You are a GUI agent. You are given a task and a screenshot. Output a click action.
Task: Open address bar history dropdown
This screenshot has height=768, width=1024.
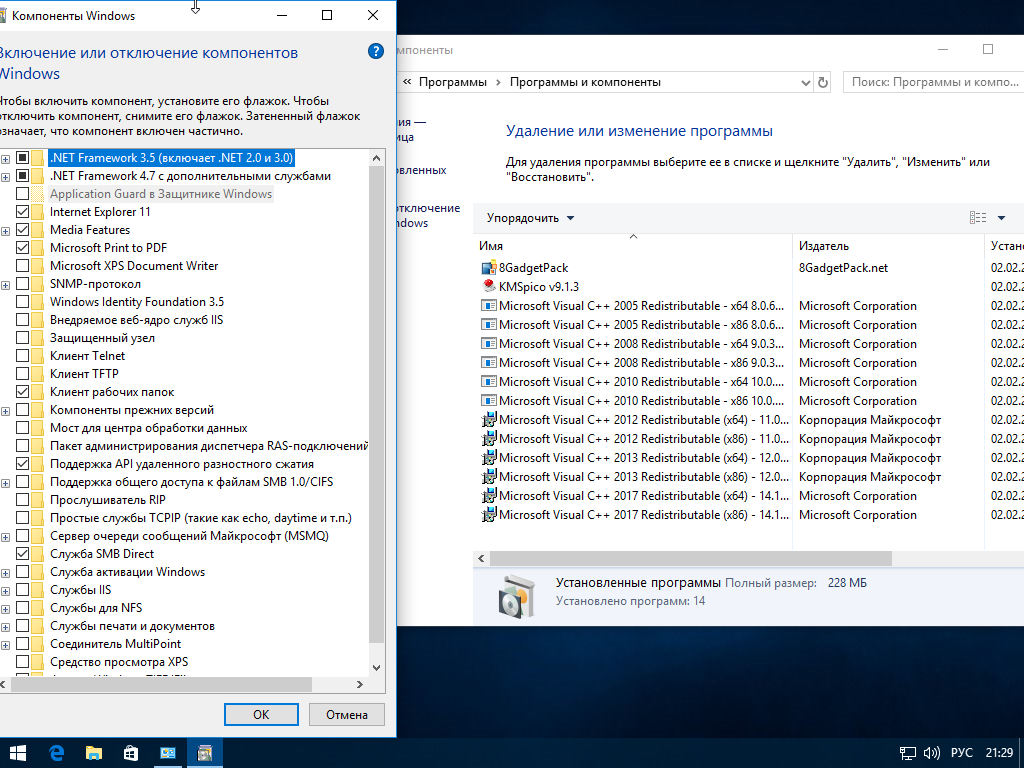[x=805, y=82]
